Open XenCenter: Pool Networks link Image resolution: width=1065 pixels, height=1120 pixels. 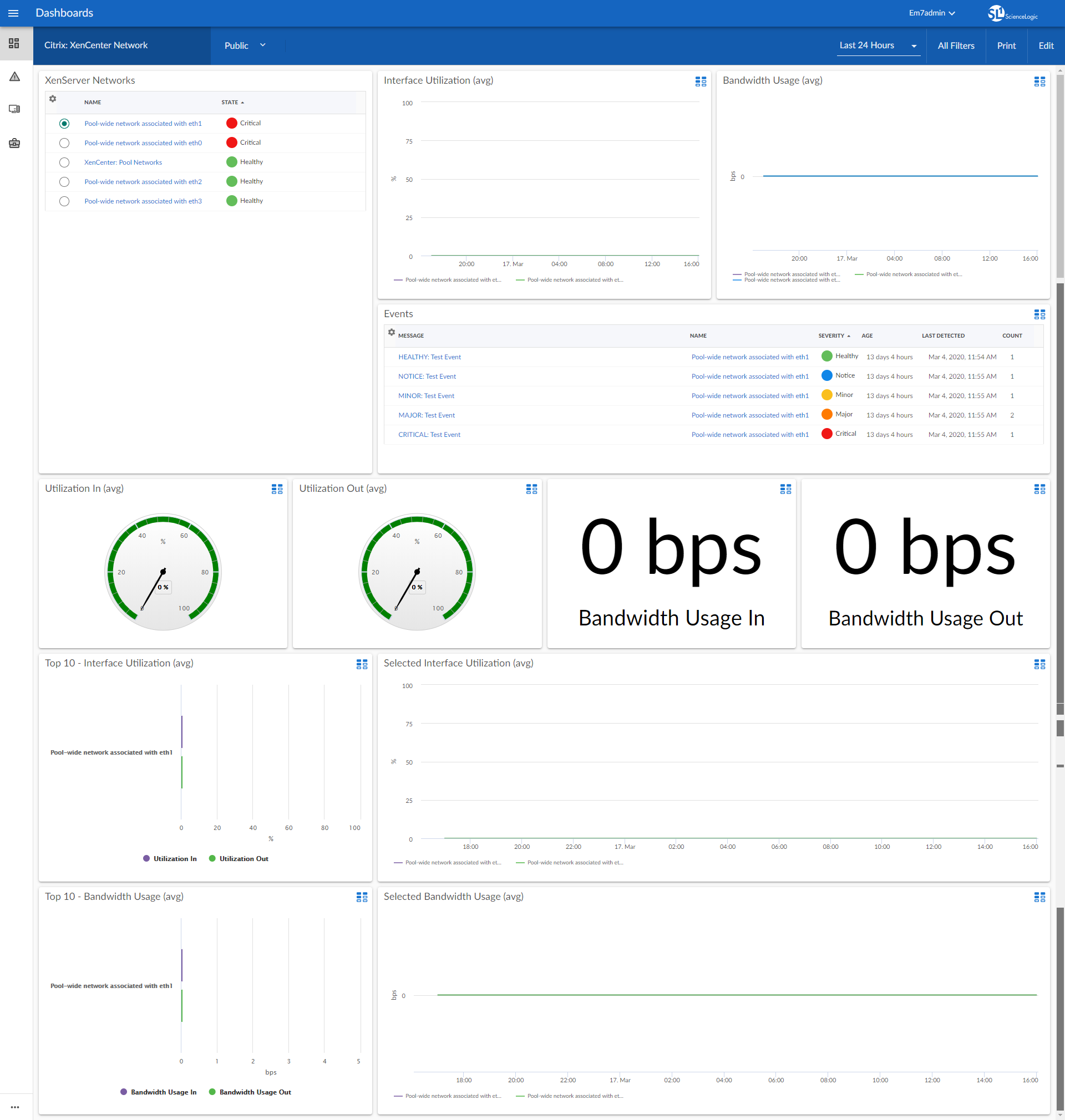click(x=123, y=162)
